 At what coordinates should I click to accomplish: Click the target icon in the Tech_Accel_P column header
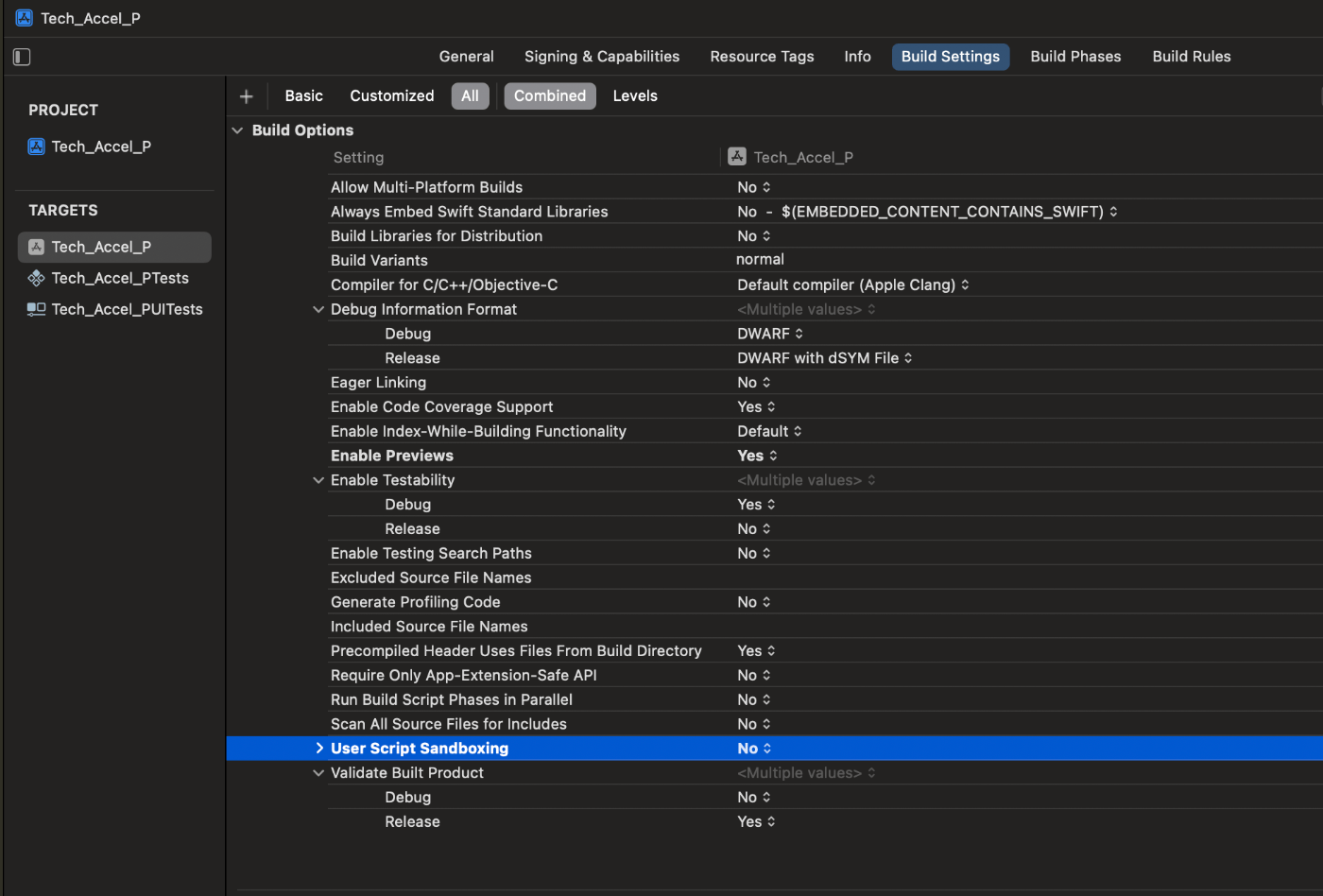tap(737, 157)
